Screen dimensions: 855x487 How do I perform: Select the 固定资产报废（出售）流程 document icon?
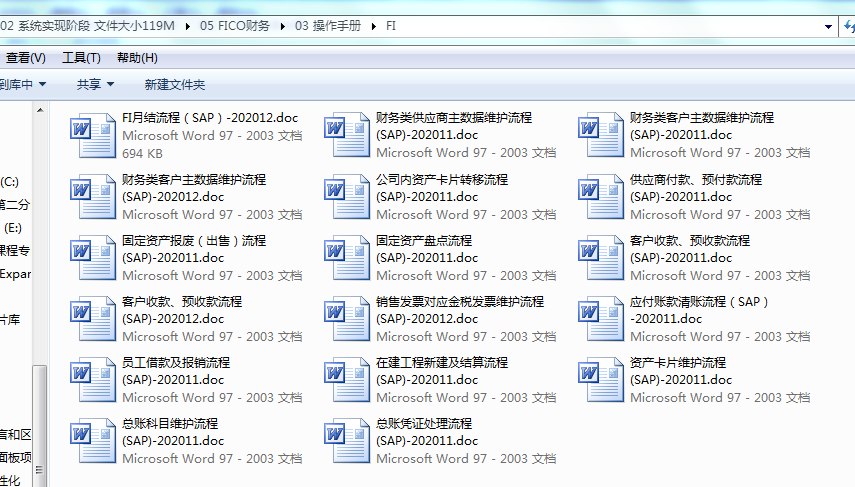click(x=93, y=258)
